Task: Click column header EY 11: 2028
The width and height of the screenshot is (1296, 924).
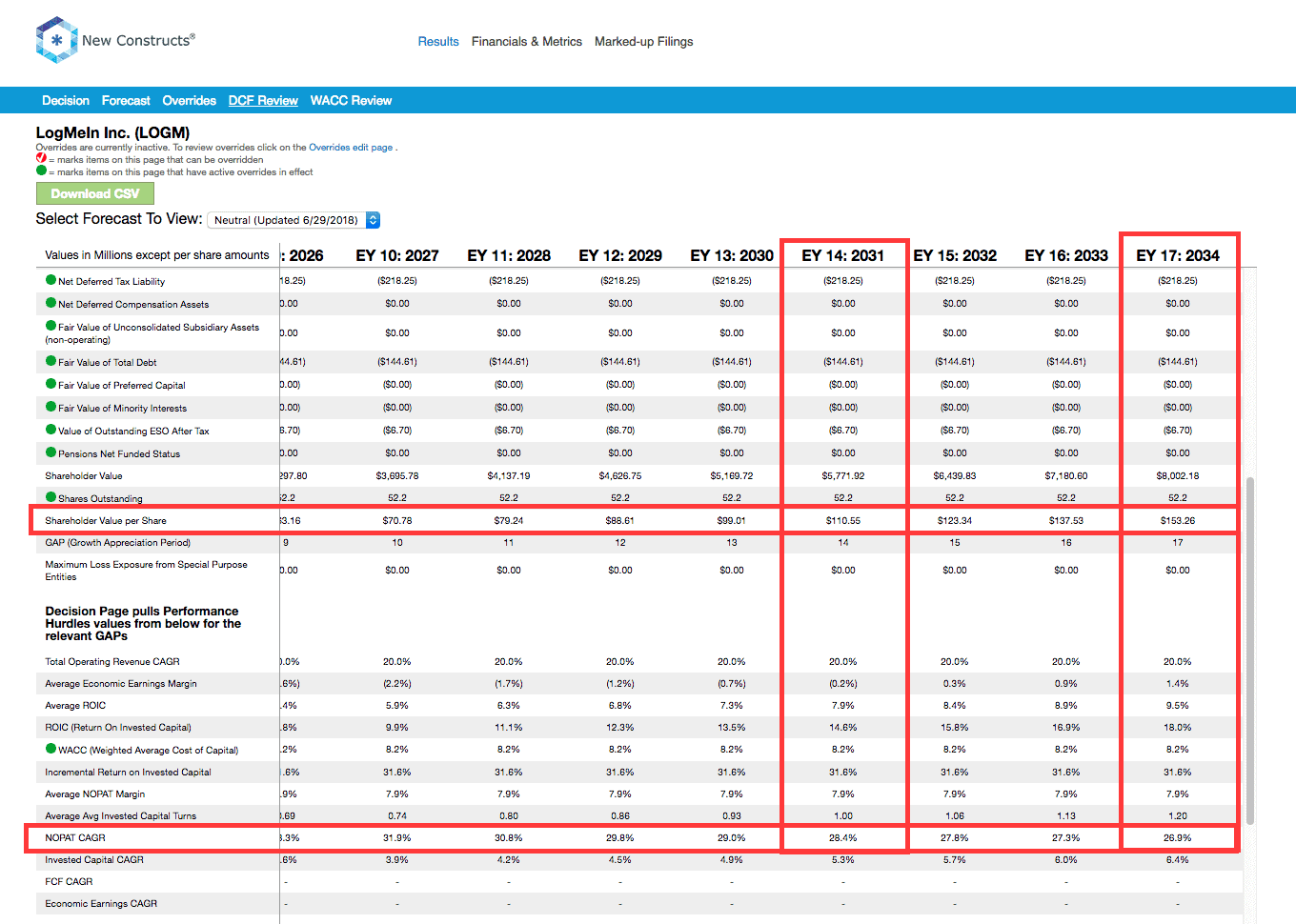Action: coord(509,255)
